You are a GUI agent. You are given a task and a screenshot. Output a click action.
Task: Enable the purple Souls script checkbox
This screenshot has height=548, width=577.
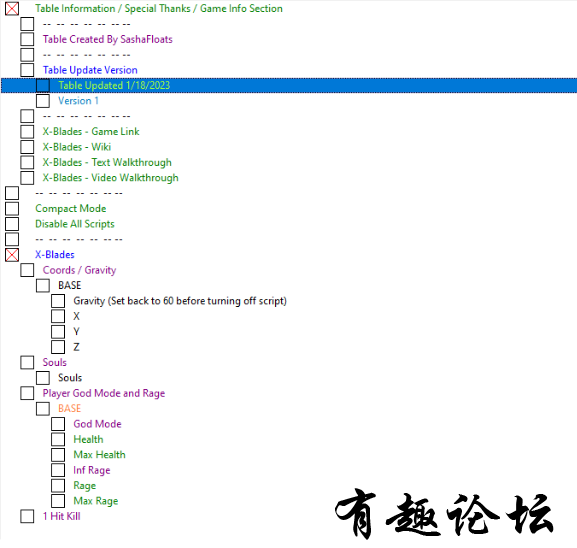27,363
